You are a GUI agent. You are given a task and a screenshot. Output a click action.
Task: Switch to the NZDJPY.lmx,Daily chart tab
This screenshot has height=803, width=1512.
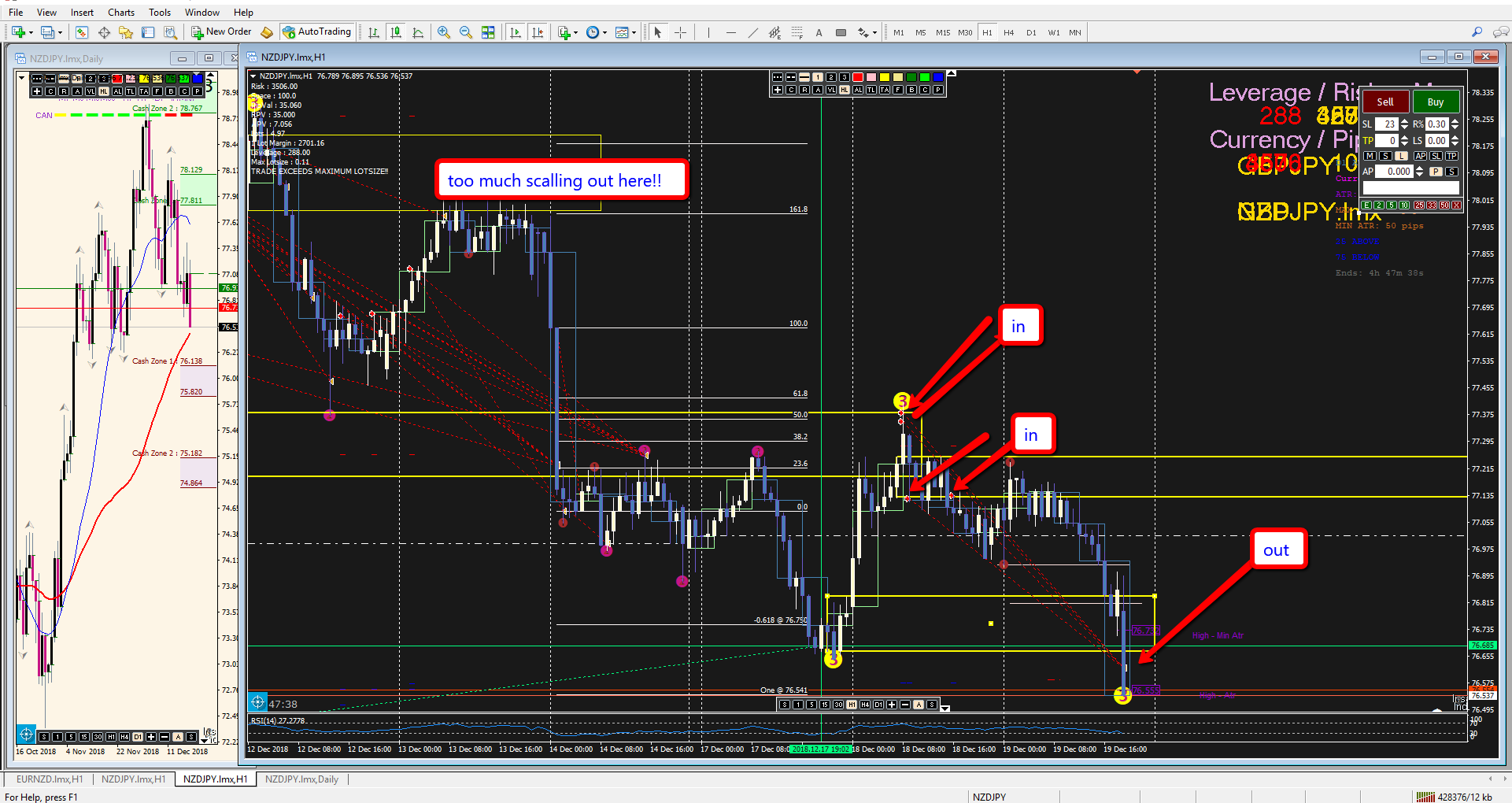[301, 779]
